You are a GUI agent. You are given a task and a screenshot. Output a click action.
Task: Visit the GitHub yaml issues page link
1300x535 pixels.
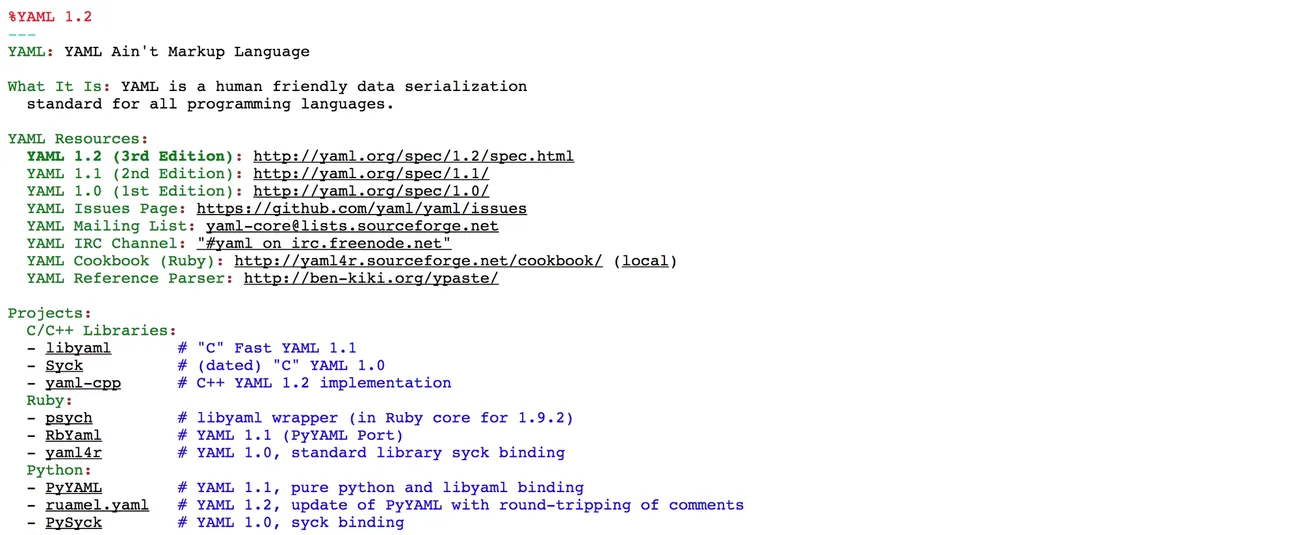pos(361,208)
